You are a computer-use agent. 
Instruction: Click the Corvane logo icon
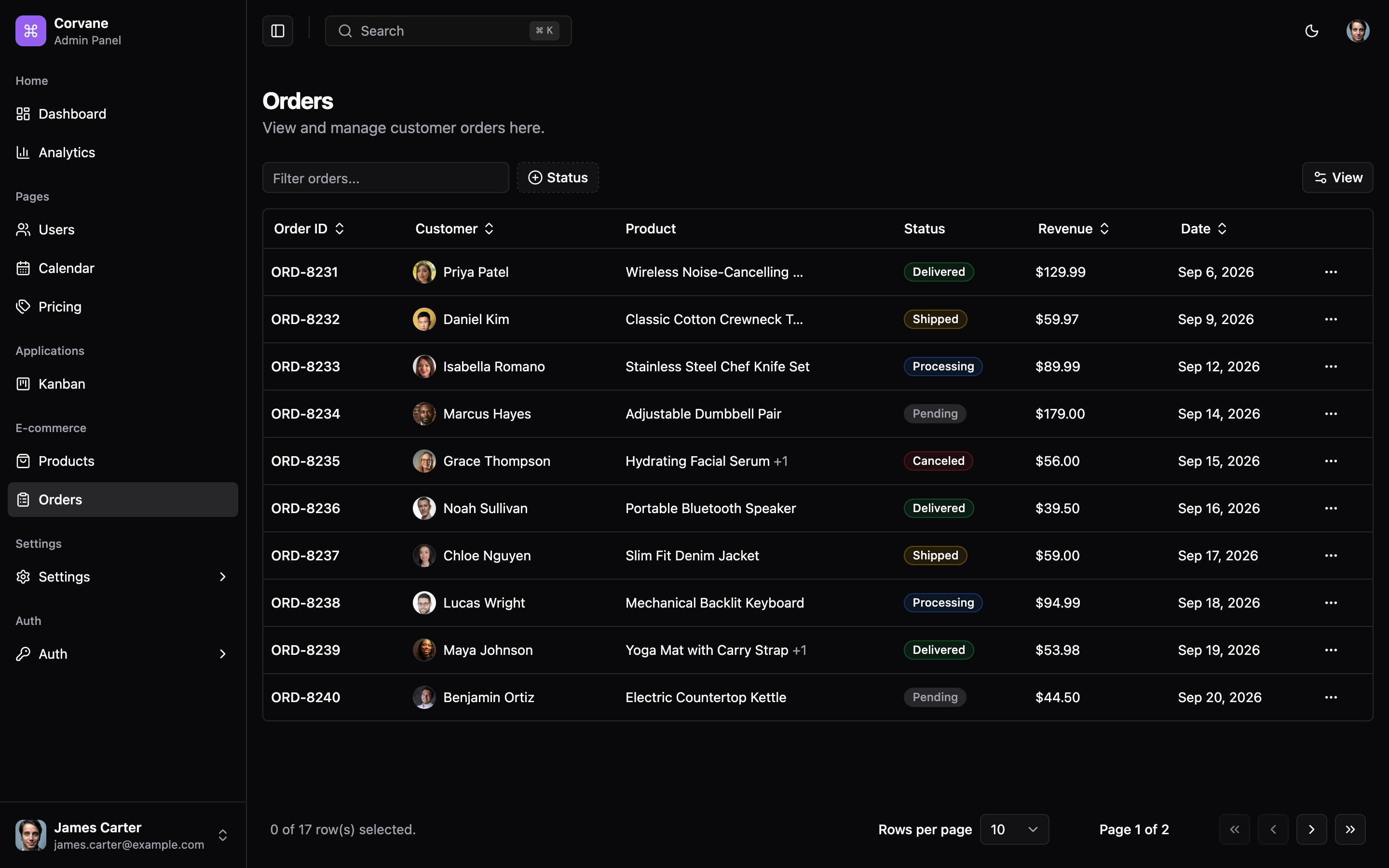tap(31, 31)
